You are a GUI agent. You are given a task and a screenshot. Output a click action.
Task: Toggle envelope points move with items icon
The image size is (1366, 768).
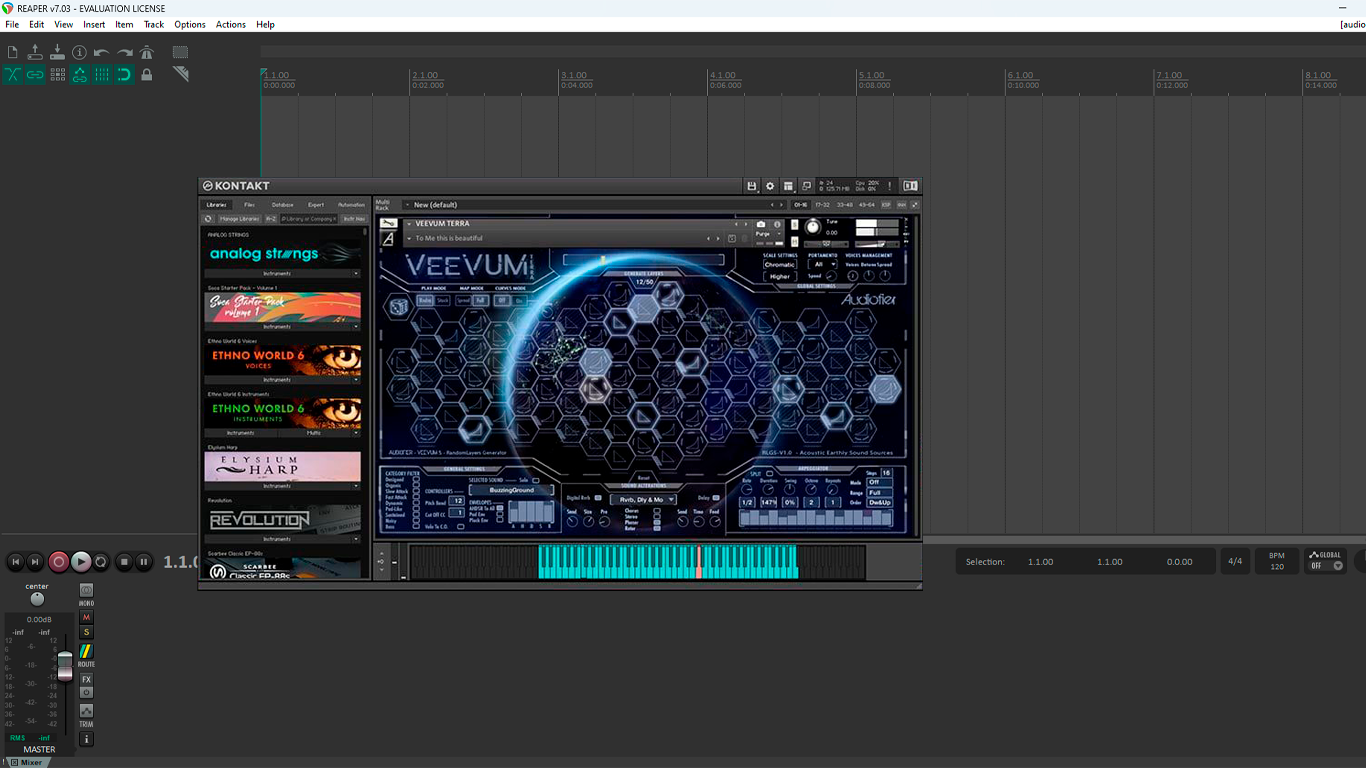pyautogui.click(x=79, y=74)
